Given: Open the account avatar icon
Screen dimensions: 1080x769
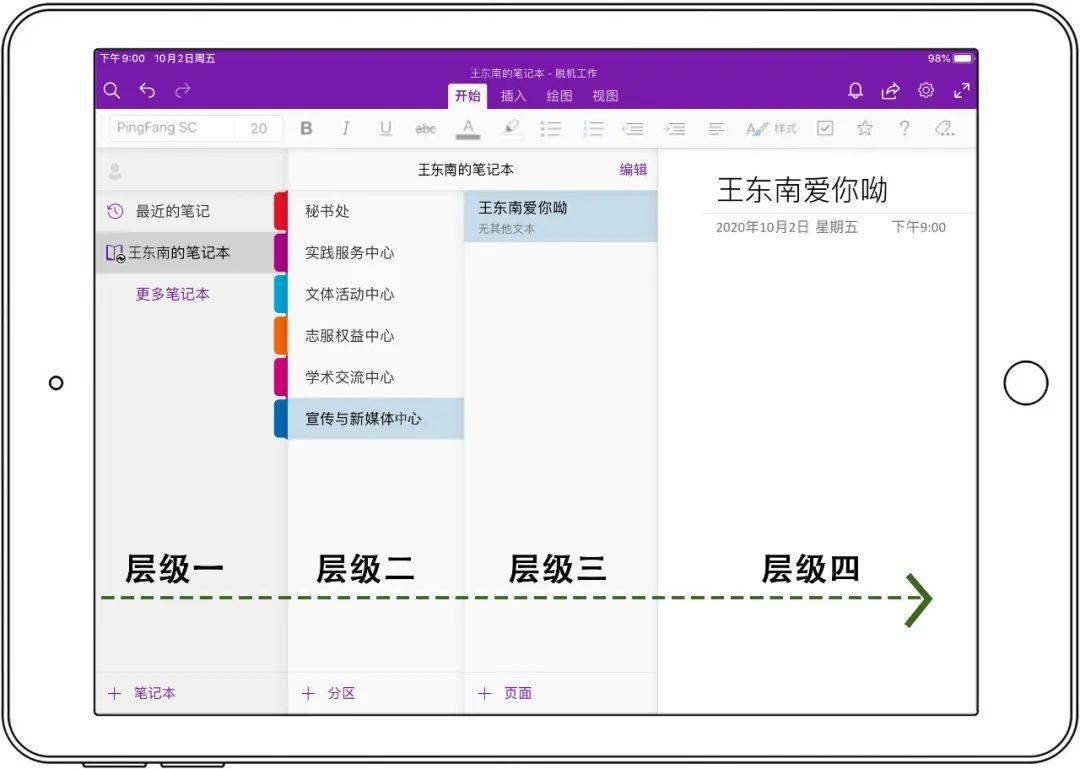Looking at the screenshot, I should (115, 171).
